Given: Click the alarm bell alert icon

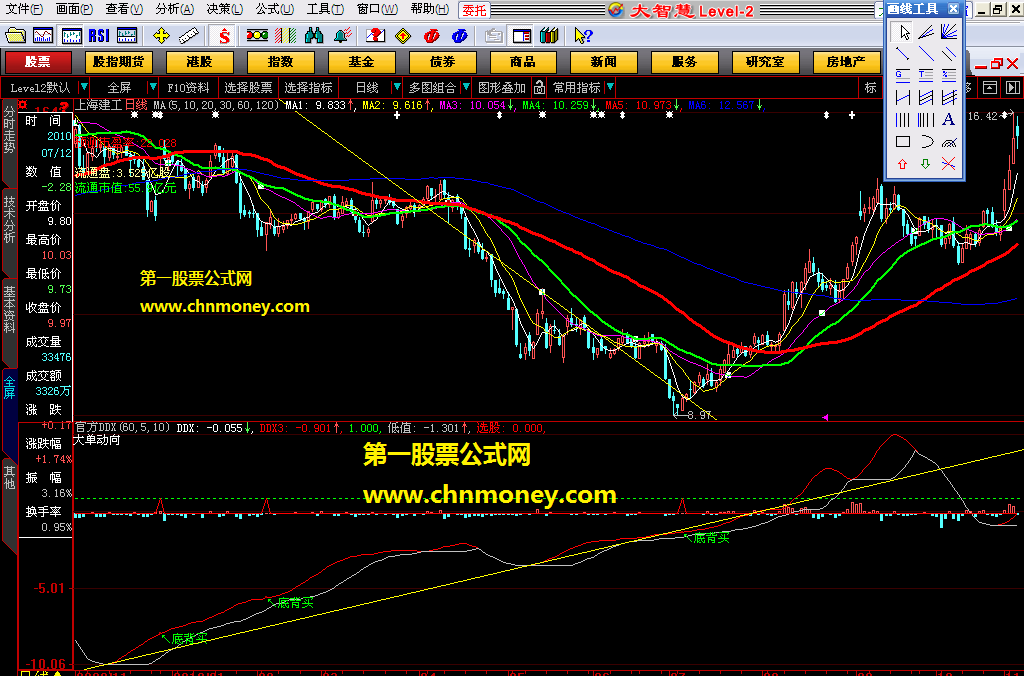Looking at the screenshot, I should [x=343, y=35].
